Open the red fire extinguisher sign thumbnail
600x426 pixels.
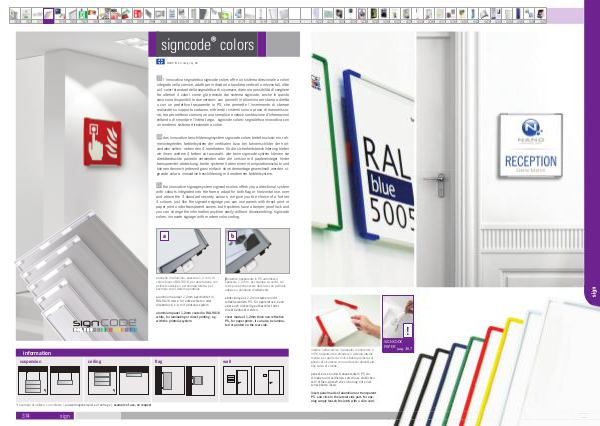pos(137,15)
